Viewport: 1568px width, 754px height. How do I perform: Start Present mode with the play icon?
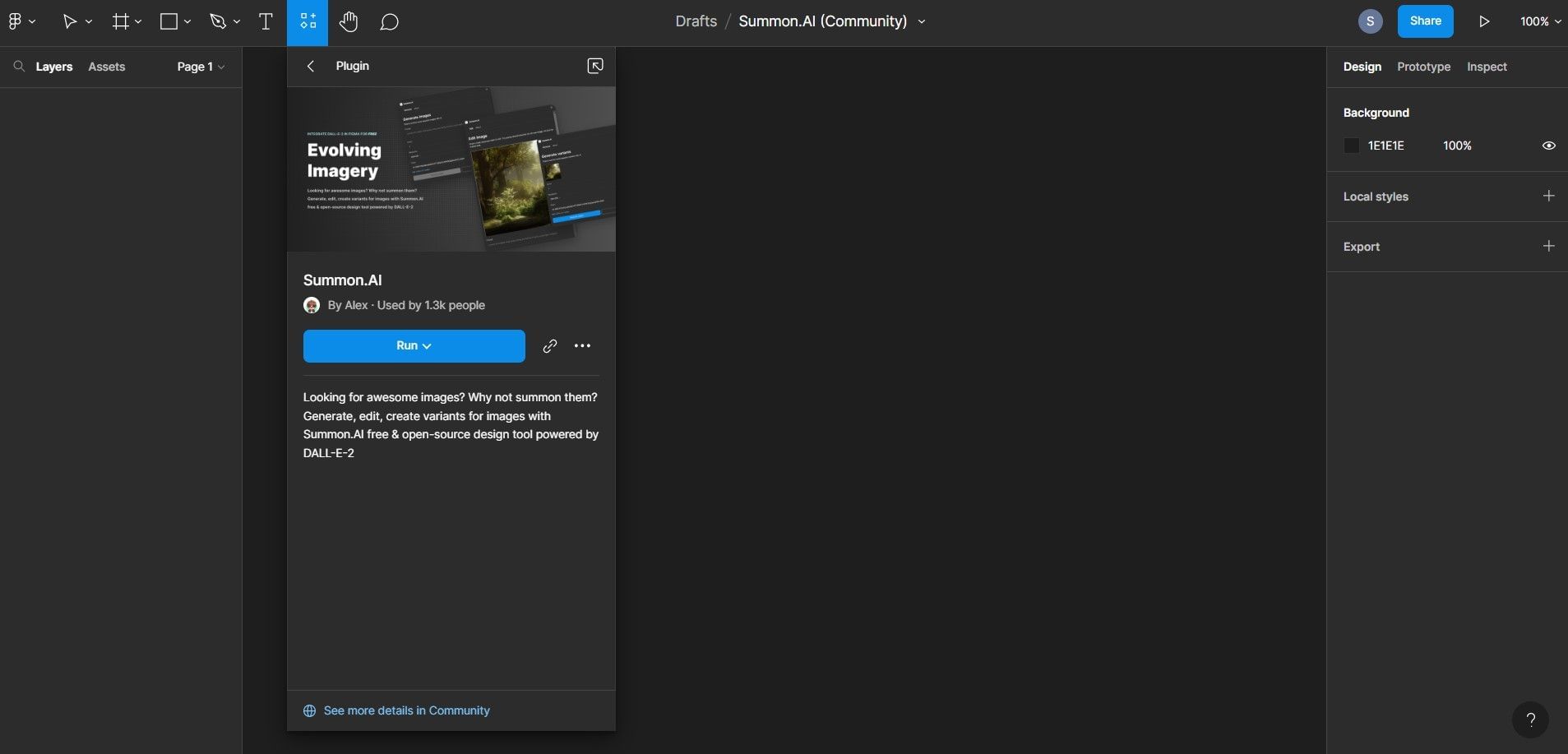coord(1483,21)
